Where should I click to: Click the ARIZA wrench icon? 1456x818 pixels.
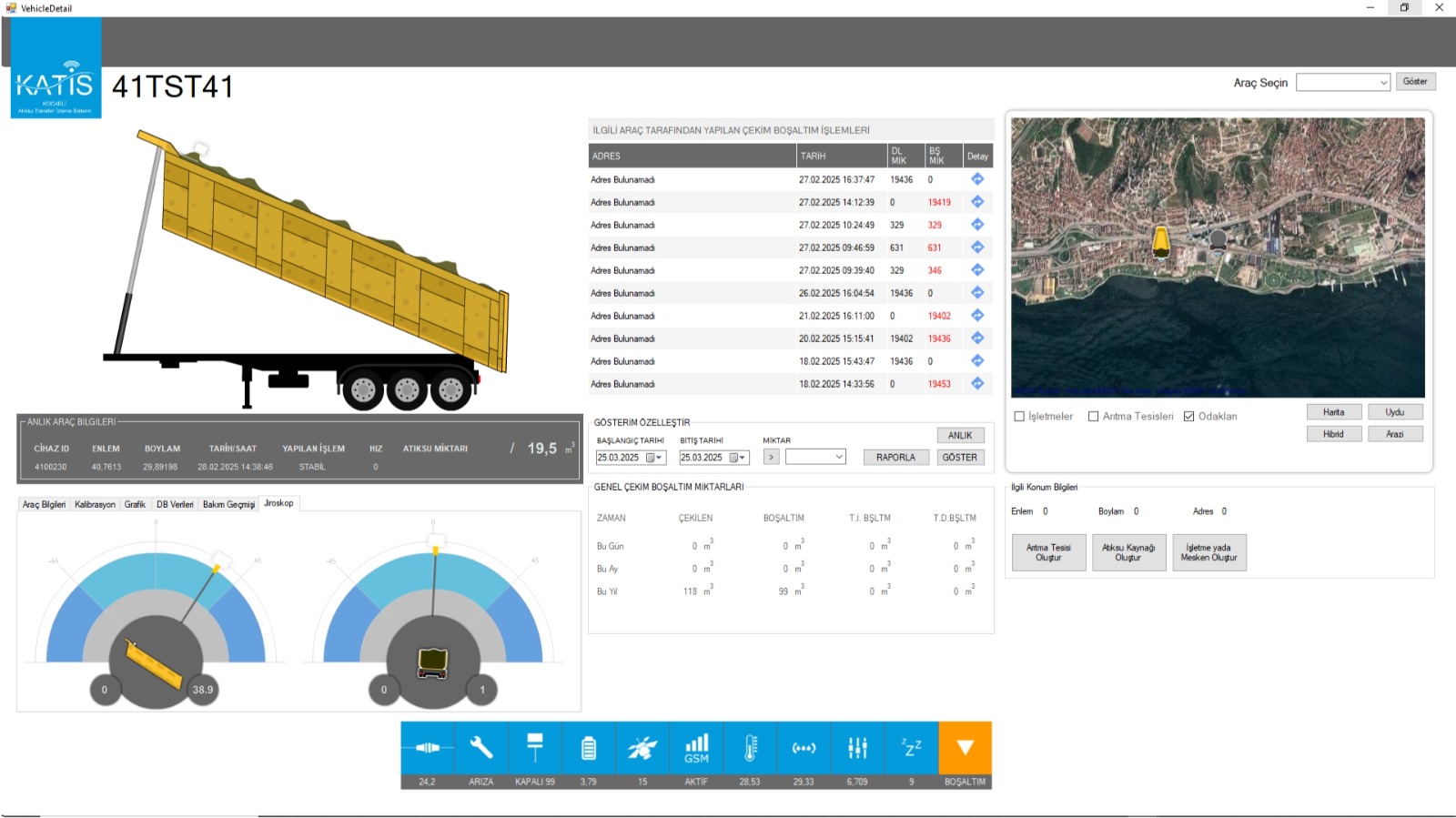coord(480,748)
